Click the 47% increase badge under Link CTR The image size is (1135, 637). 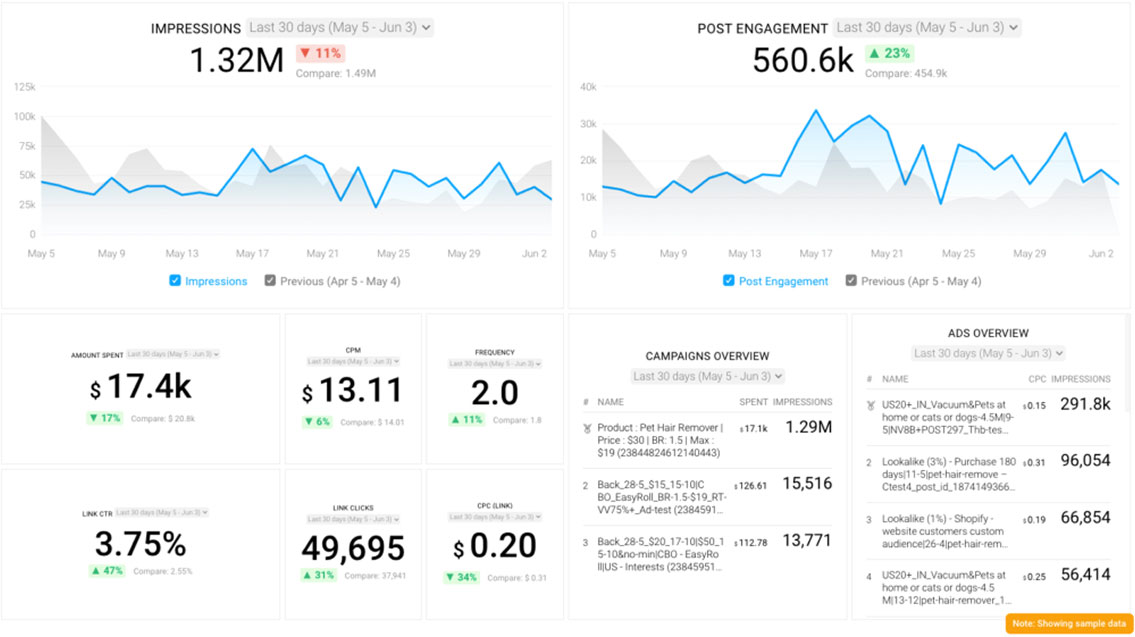tap(108, 571)
